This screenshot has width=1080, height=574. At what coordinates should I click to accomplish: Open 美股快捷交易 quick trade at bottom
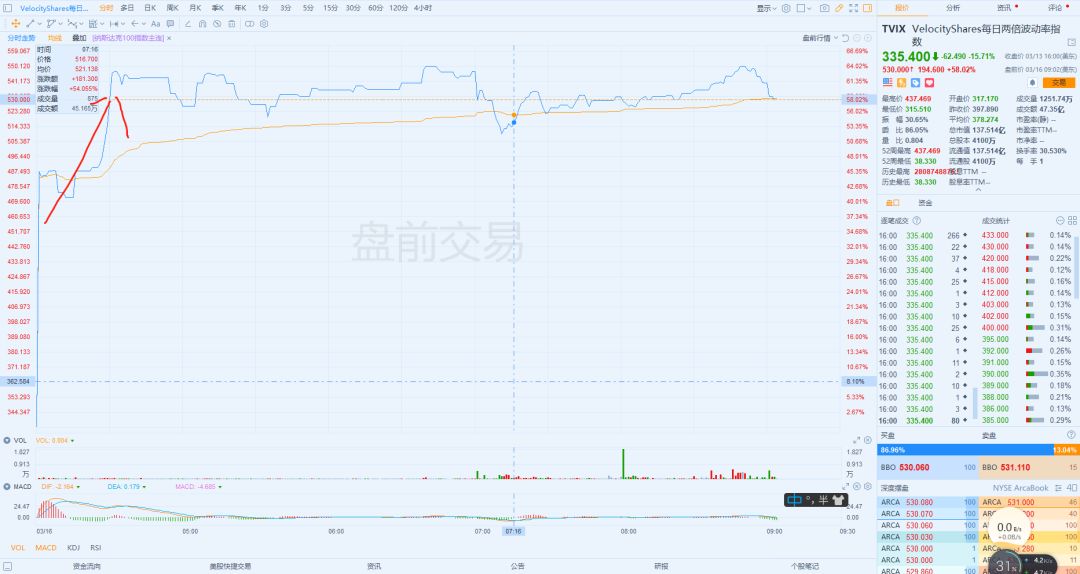tap(230, 566)
